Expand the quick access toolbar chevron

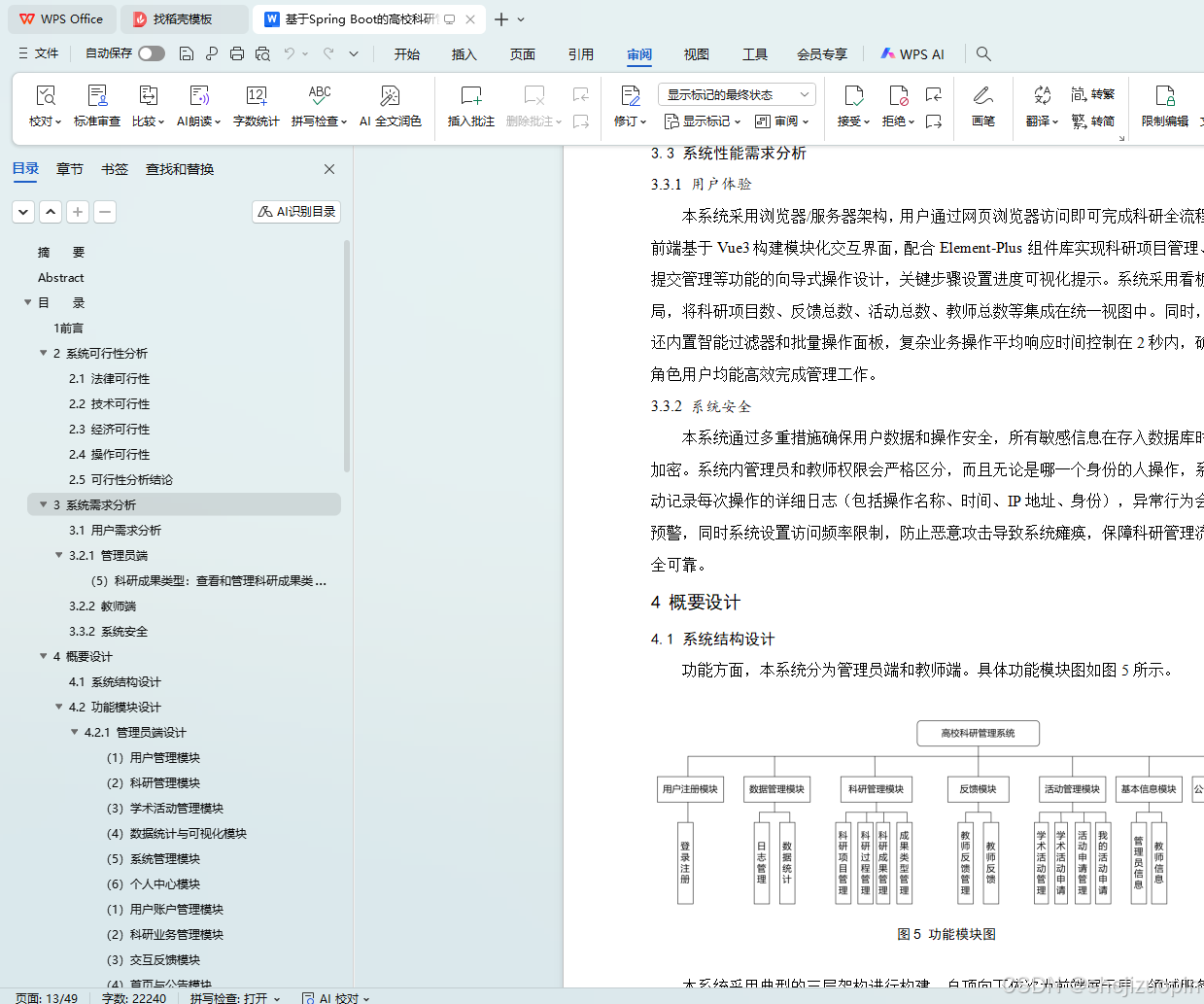(354, 53)
